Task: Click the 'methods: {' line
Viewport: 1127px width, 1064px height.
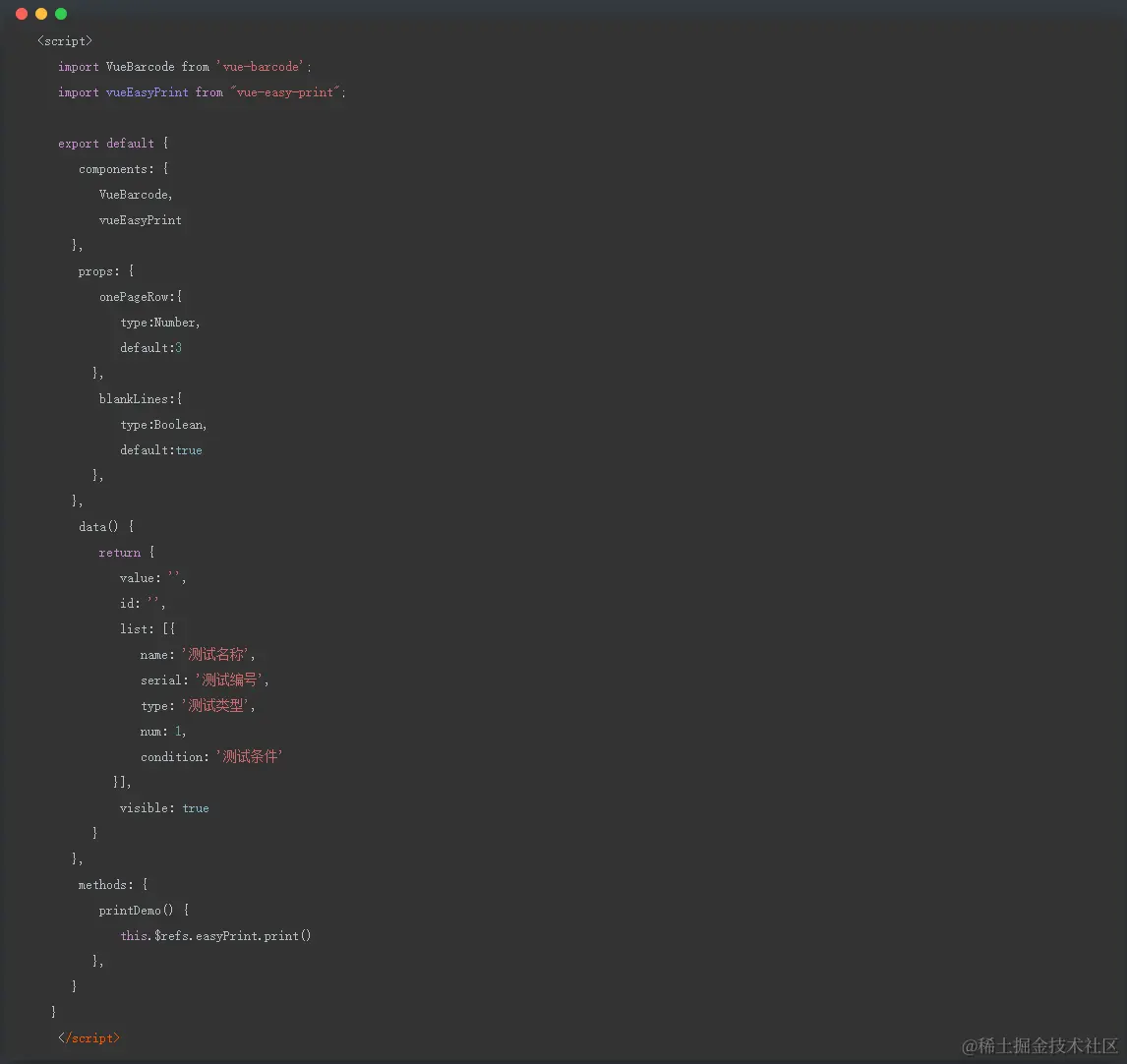Action: (x=113, y=885)
